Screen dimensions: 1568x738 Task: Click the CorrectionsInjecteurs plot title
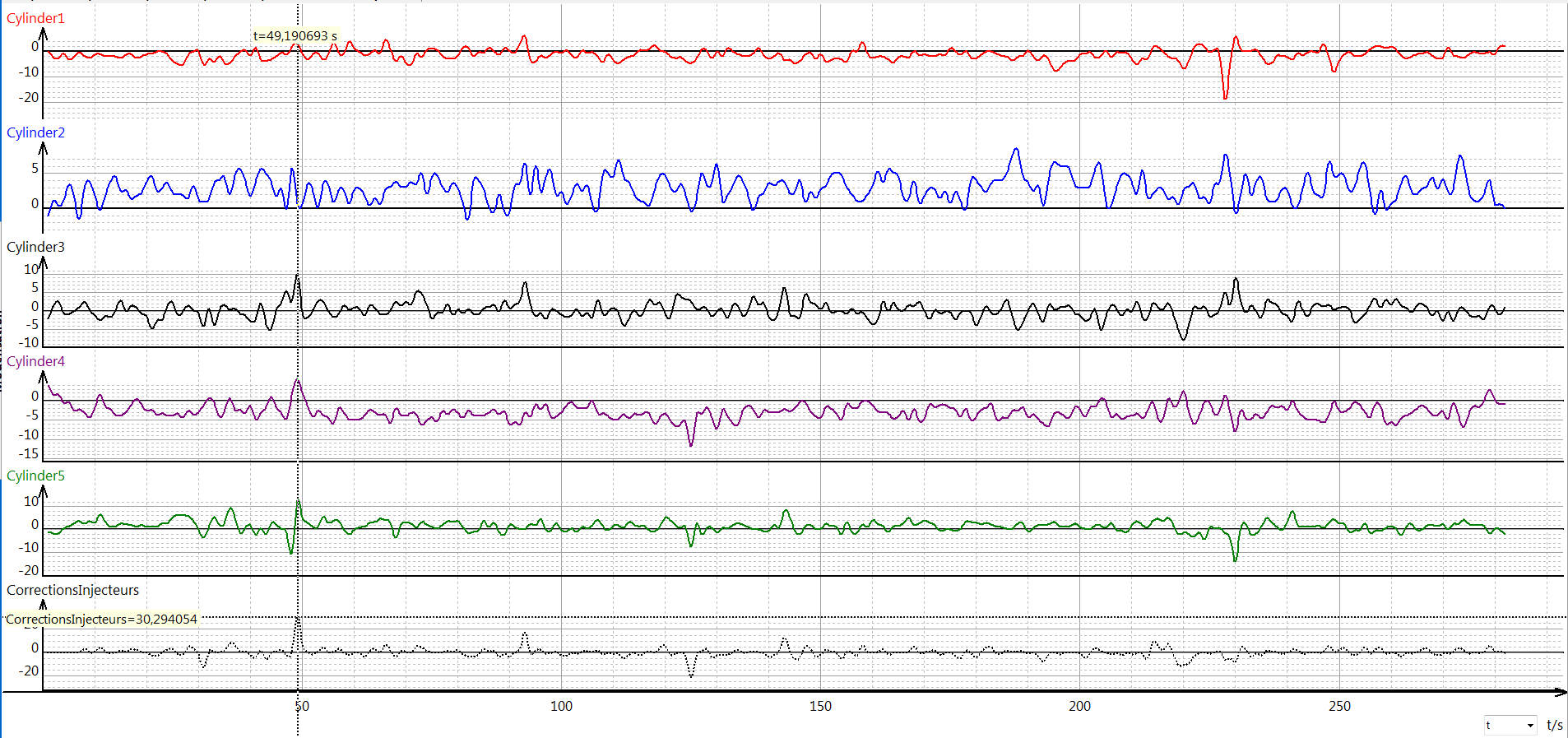72,590
